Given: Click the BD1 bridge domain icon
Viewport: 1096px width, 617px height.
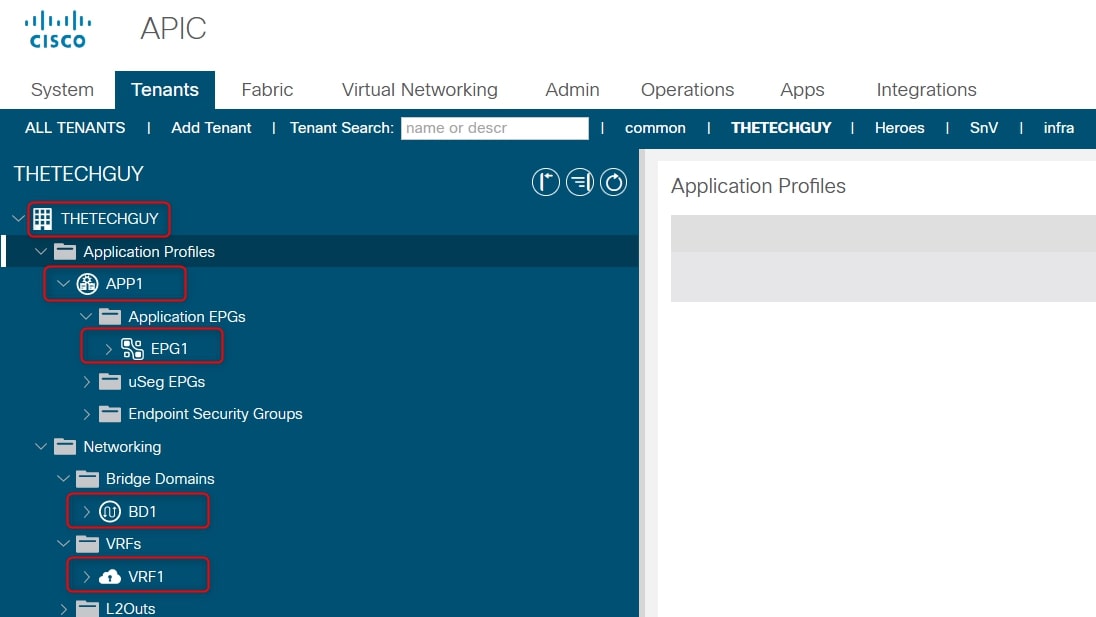Looking at the screenshot, I should (x=110, y=512).
